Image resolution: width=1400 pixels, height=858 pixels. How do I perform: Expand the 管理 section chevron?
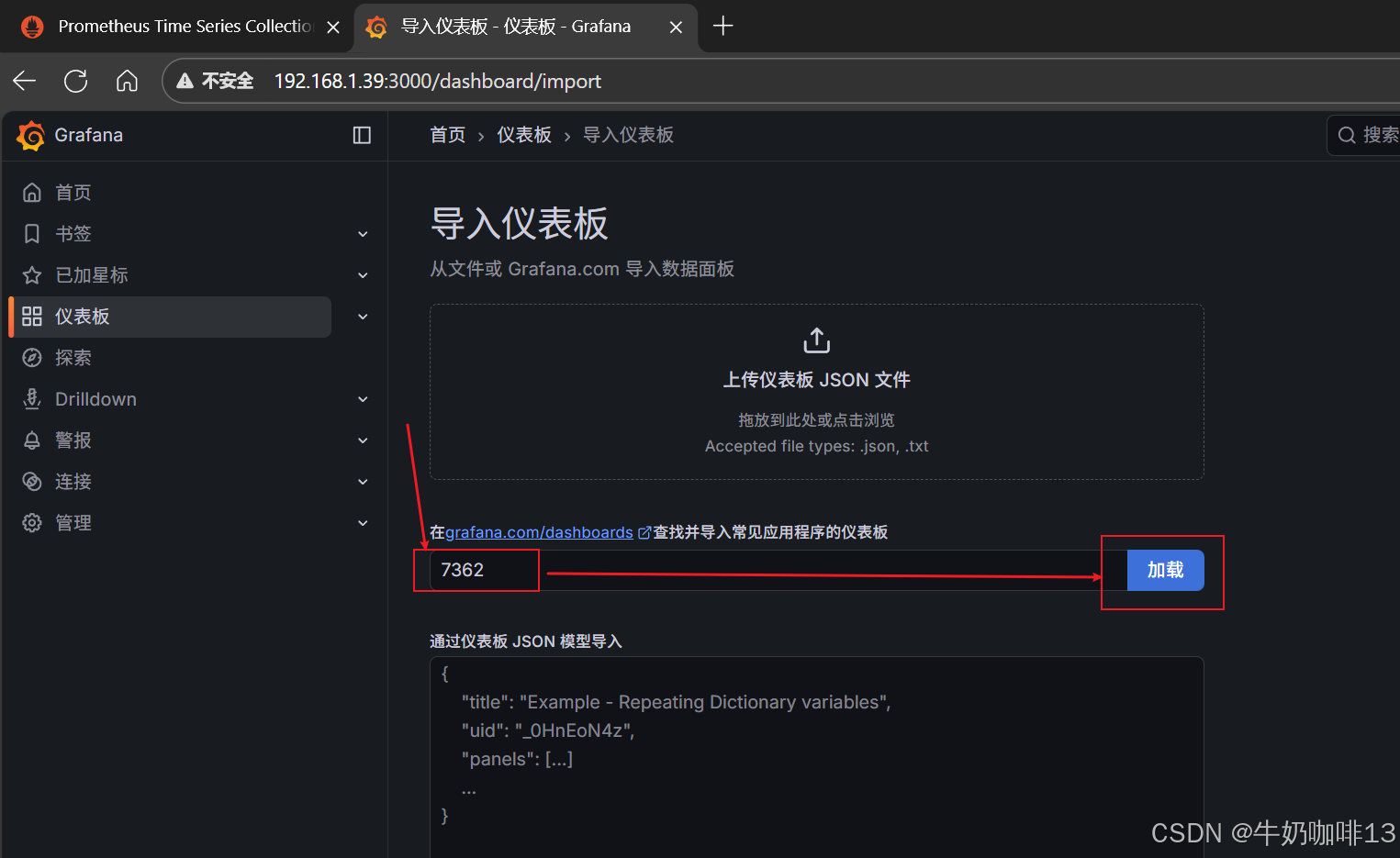tap(363, 523)
